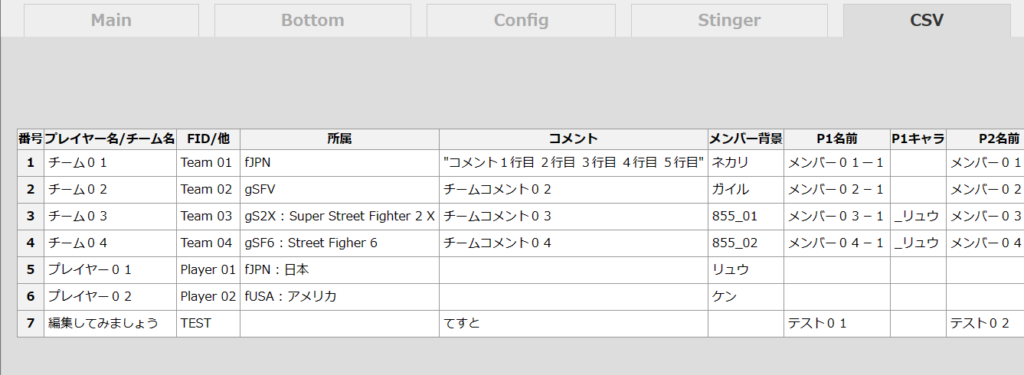The image size is (1024, 375).
Task: Open the Bottom tab
Action: (x=313, y=20)
